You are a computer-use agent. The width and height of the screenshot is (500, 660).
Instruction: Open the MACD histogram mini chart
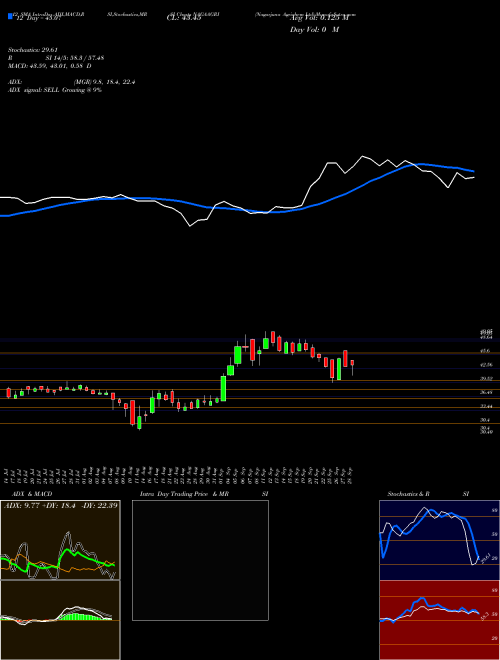60,620
